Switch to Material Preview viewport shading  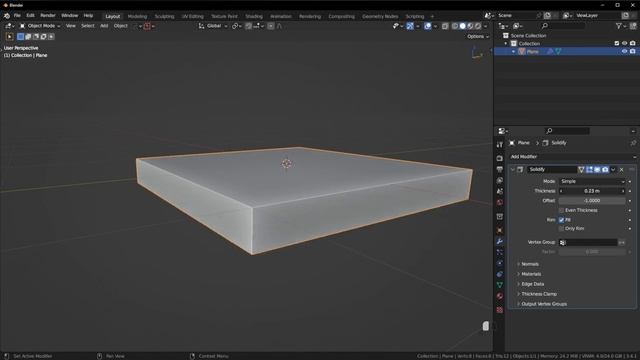(470, 26)
